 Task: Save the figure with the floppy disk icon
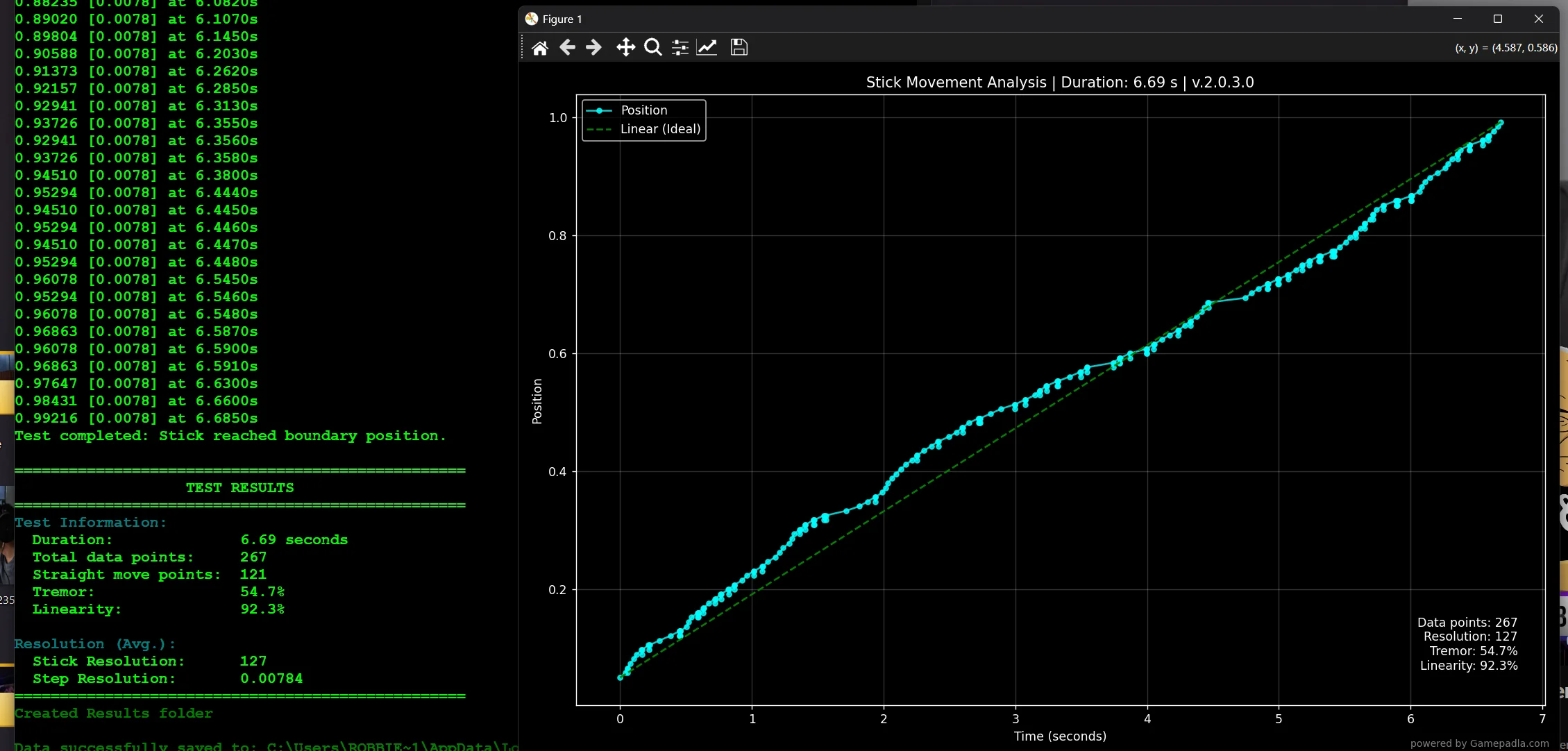pos(739,47)
